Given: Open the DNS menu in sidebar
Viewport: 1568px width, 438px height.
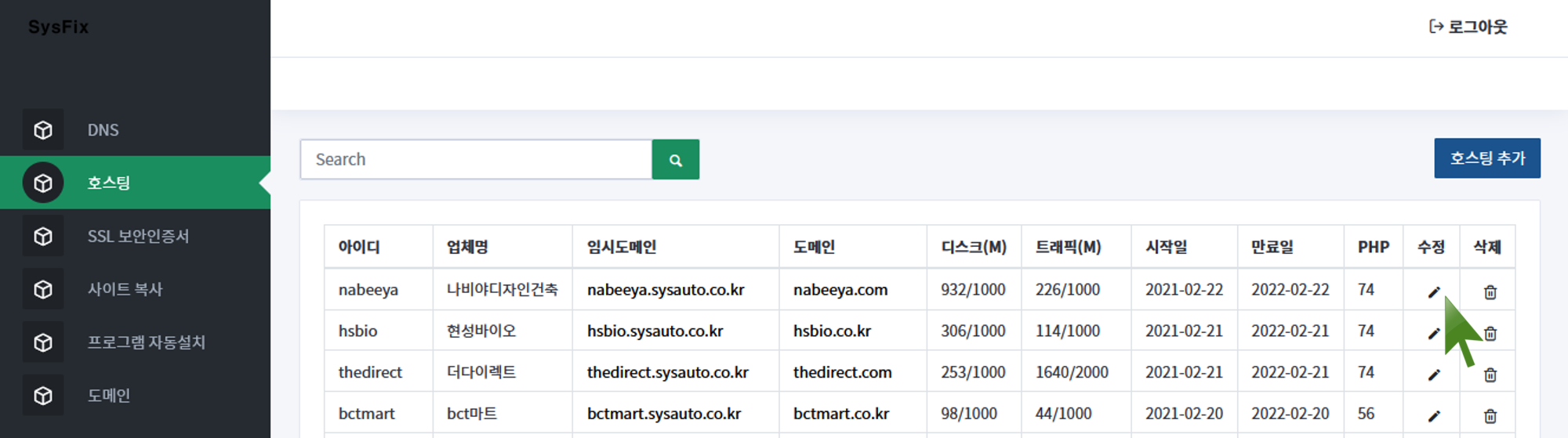Looking at the screenshot, I should coord(103,130).
